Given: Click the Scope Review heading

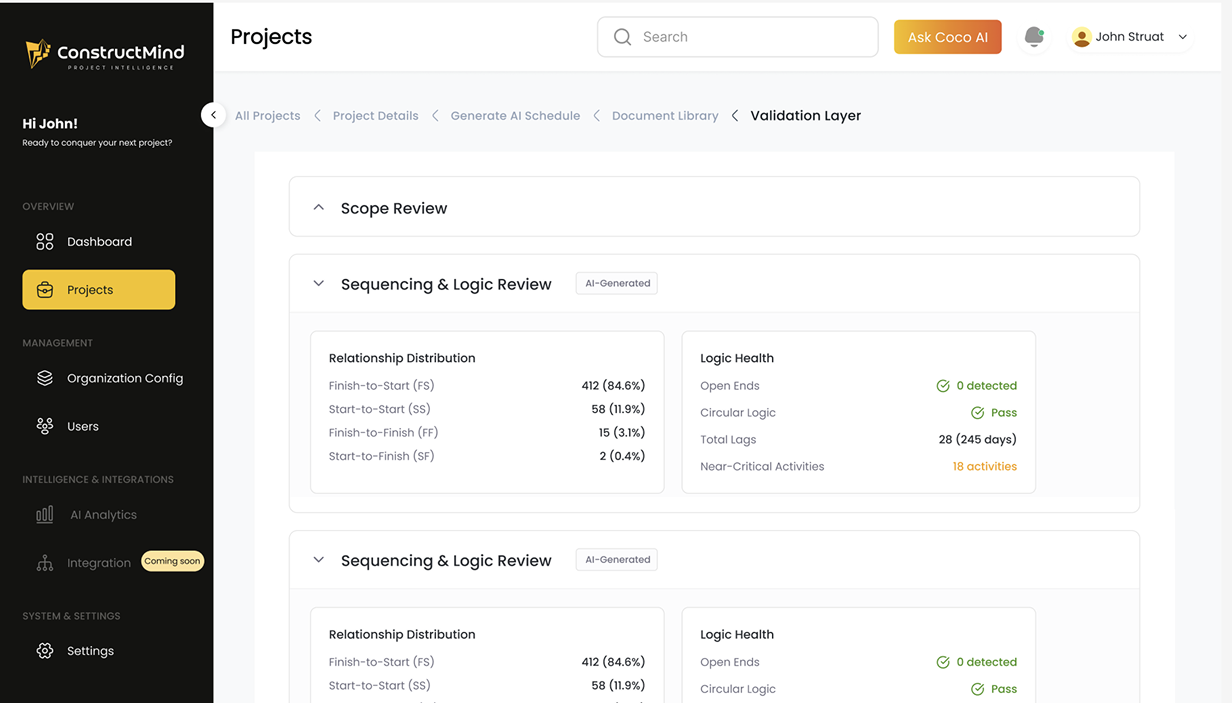Looking at the screenshot, I should (394, 208).
